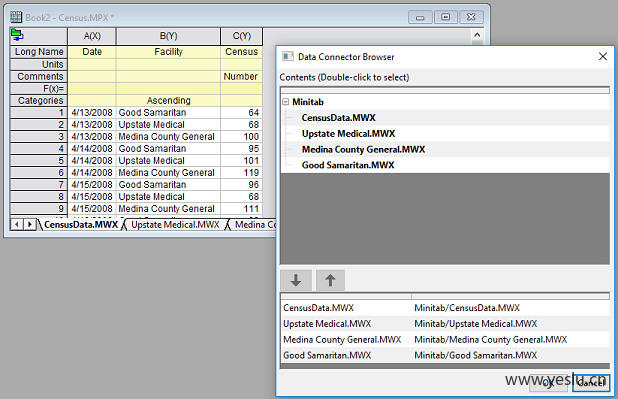
Task: Click the Book2 workbook icon in the title bar
Action: coord(16,17)
